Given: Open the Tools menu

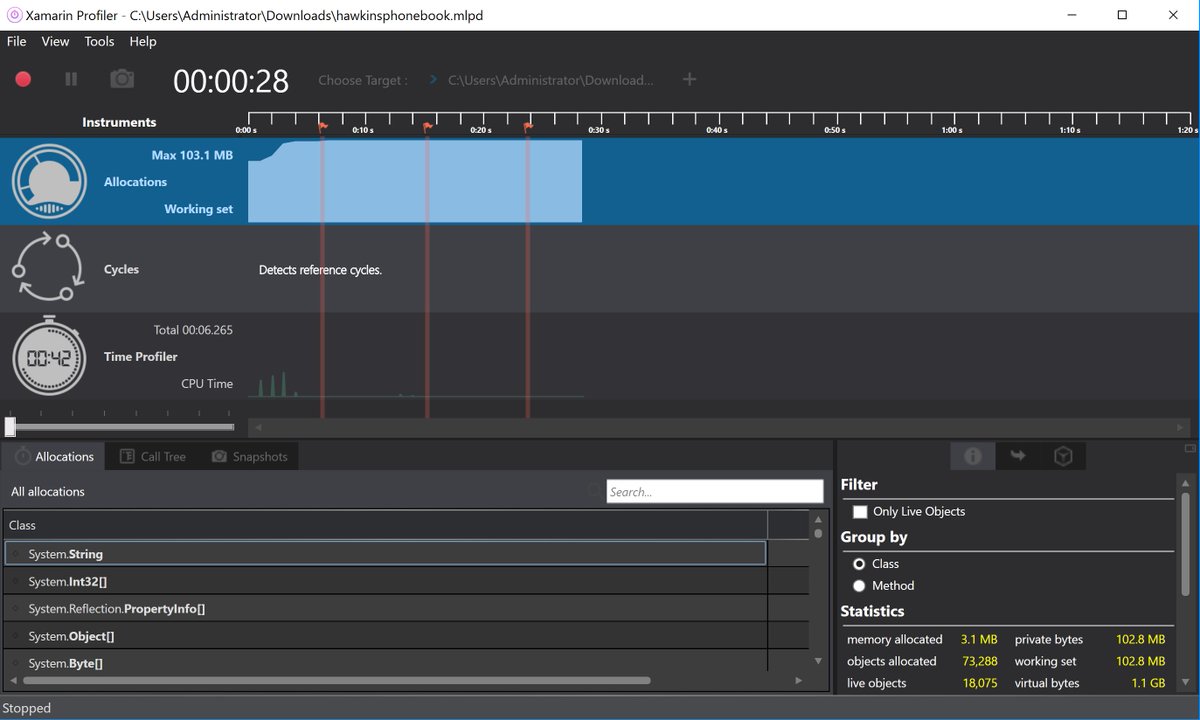Looking at the screenshot, I should coord(99,41).
